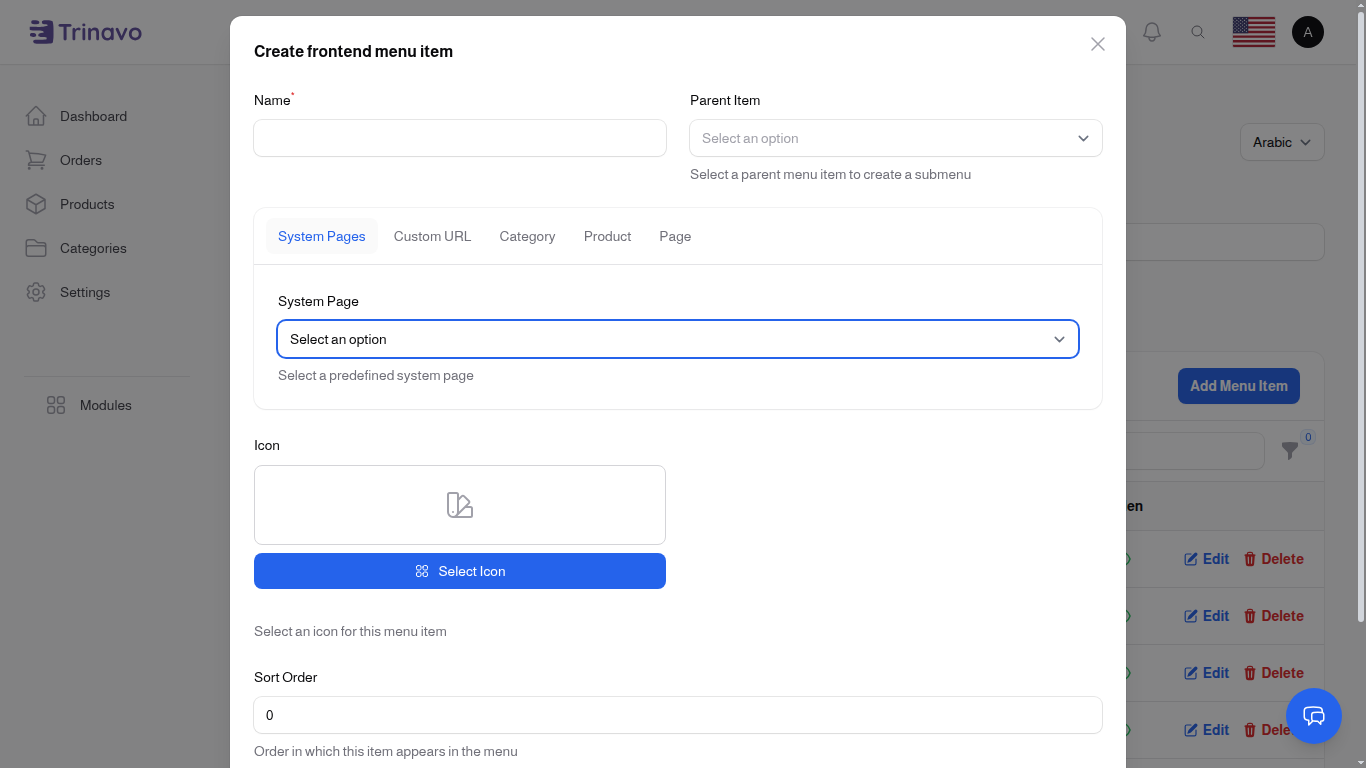This screenshot has height=768, width=1366.
Task: Click the Trinavo logo
Action: click(x=86, y=31)
